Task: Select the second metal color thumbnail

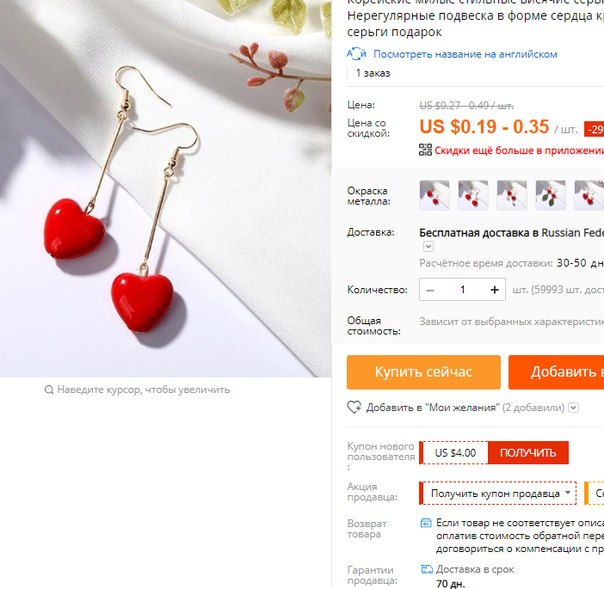Action: 473,195
